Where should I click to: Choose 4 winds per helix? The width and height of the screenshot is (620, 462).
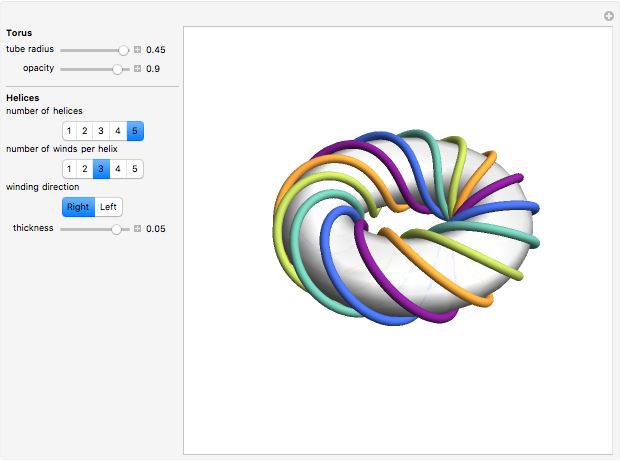point(118,169)
